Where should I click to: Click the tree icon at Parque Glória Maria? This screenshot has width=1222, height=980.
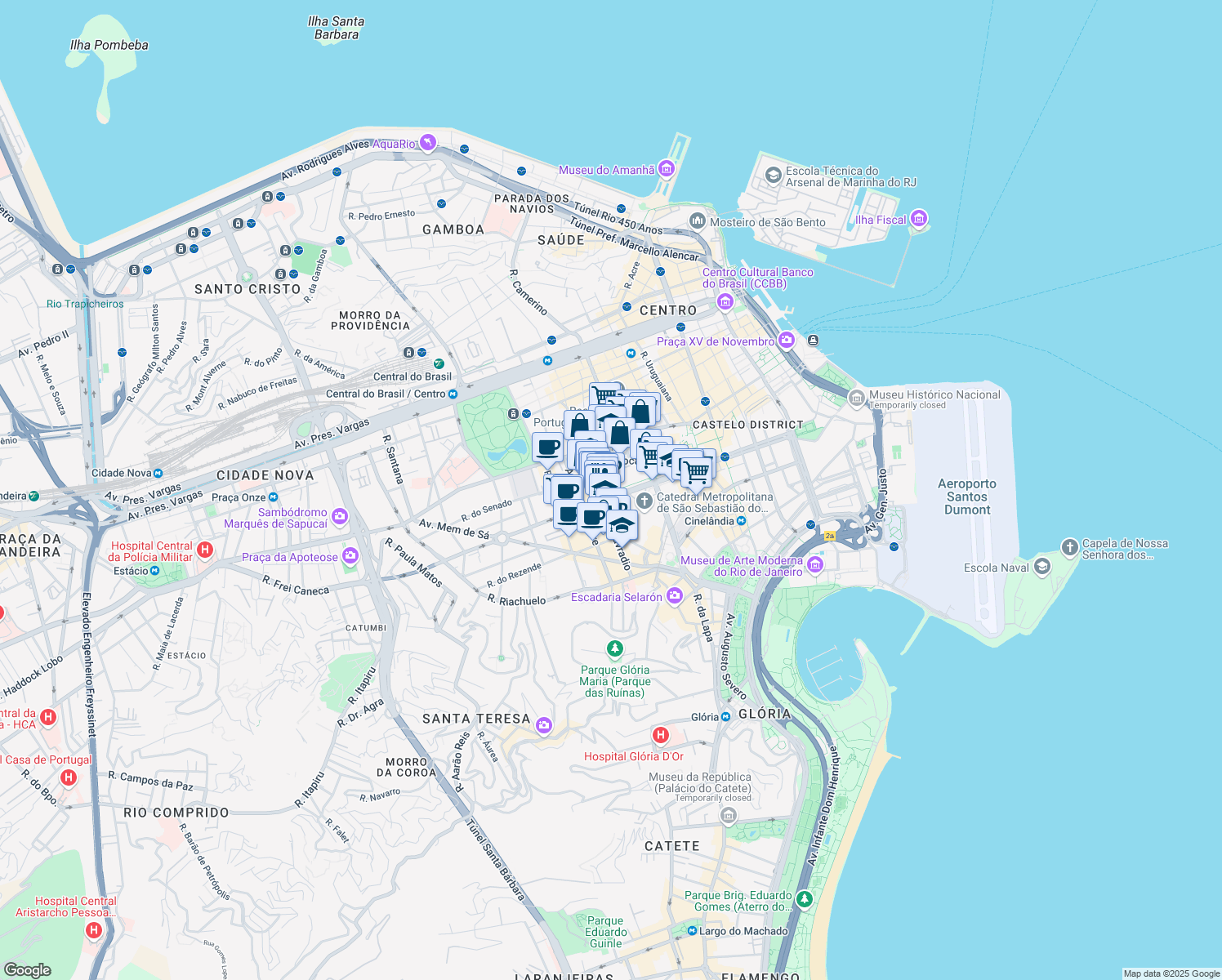pyautogui.click(x=613, y=648)
